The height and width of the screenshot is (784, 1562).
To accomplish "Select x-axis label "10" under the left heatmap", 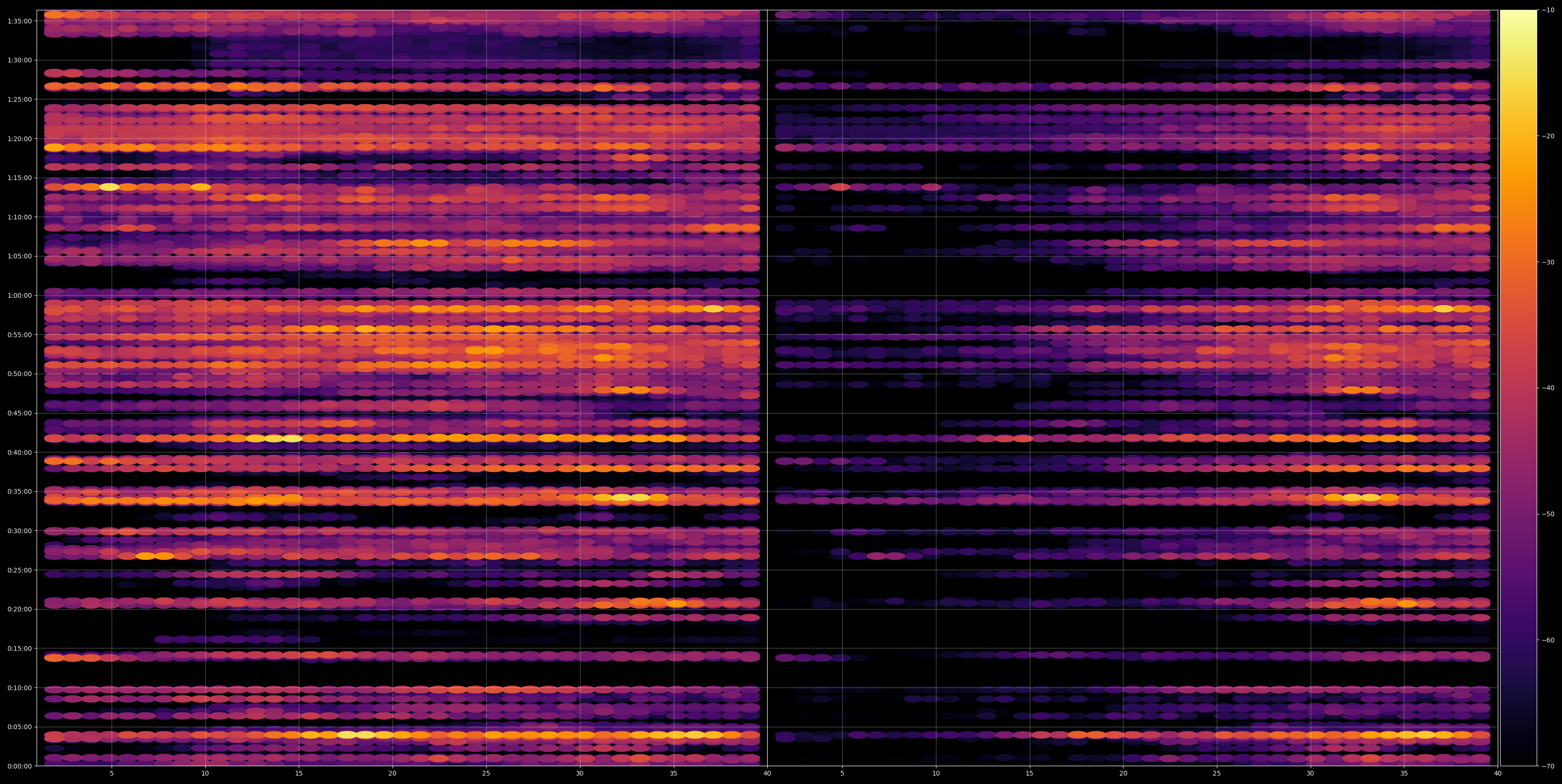I will click(205, 774).
